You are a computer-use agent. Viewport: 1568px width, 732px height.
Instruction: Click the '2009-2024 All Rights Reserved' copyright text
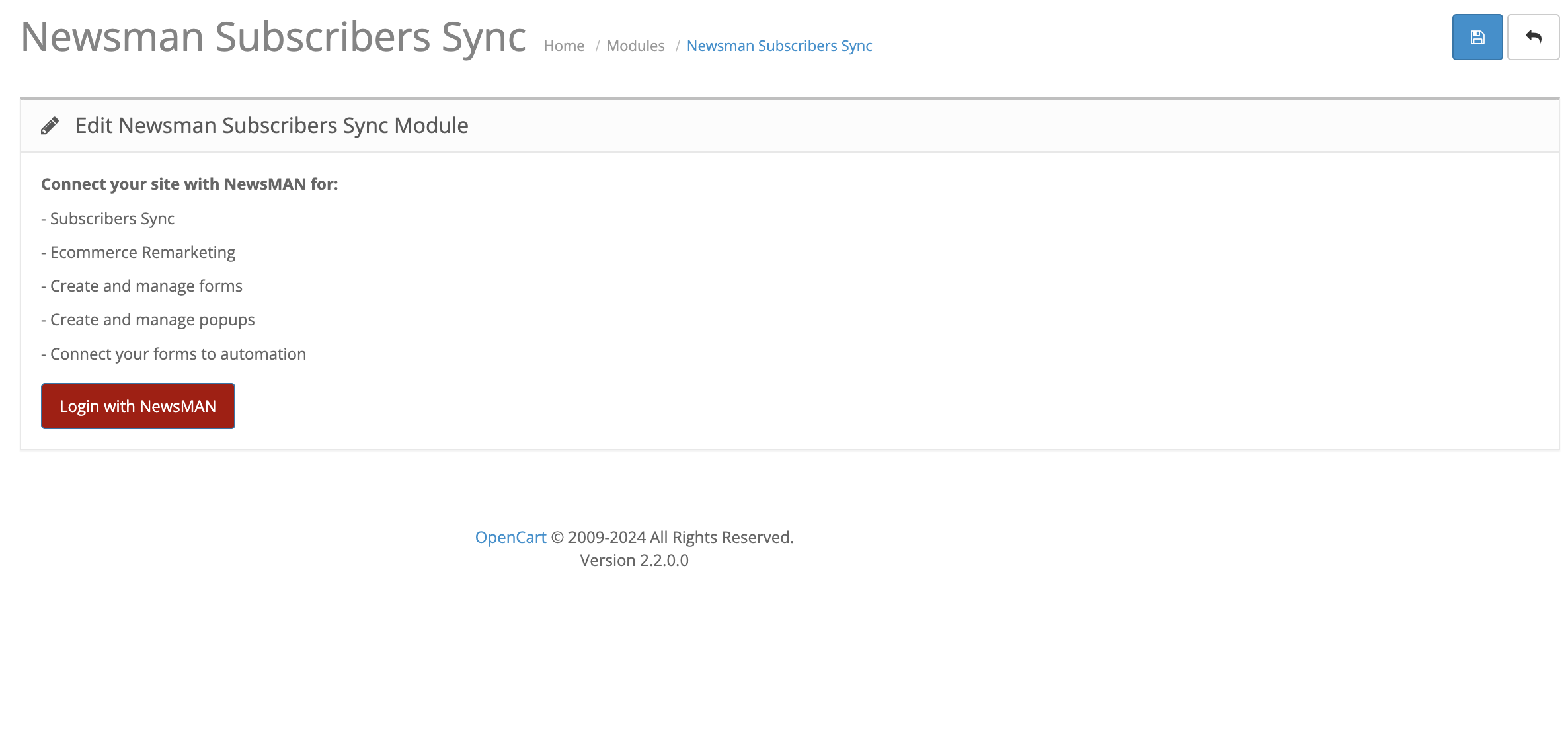point(680,537)
